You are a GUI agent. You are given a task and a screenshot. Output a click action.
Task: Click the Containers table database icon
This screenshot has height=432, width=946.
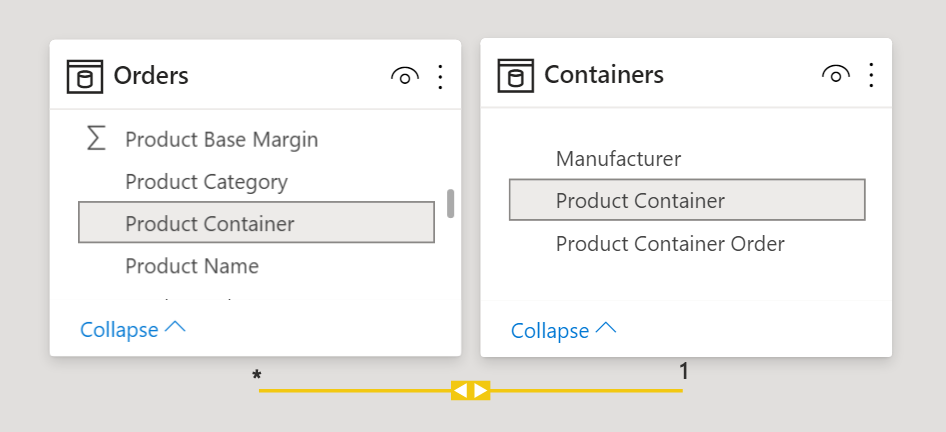pyautogui.click(x=515, y=75)
